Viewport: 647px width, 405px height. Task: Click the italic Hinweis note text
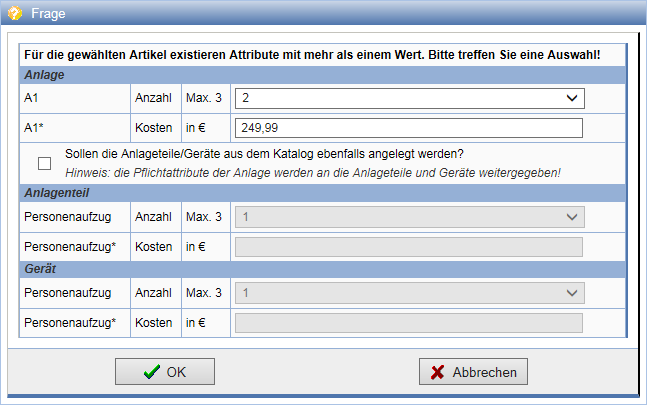click(x=312, y=172)
